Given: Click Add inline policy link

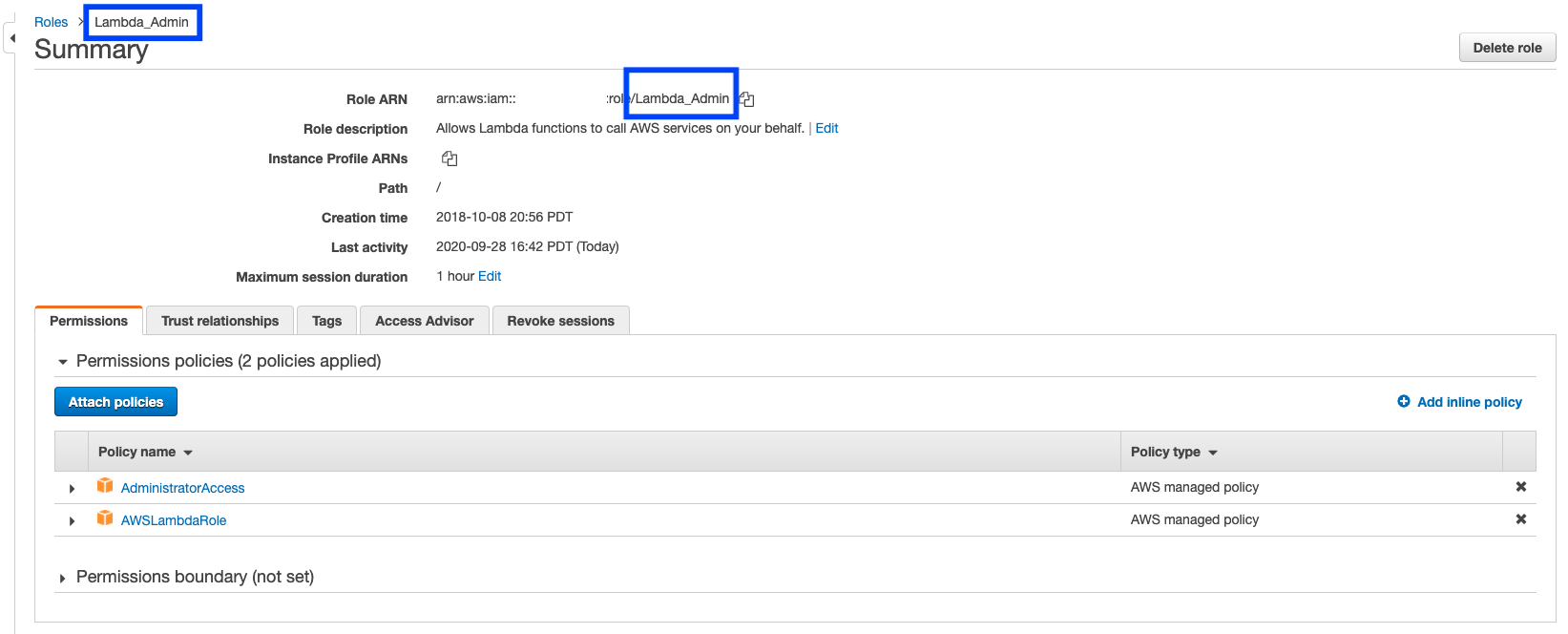Looking at the screenshot, I should pos(1470,402).
